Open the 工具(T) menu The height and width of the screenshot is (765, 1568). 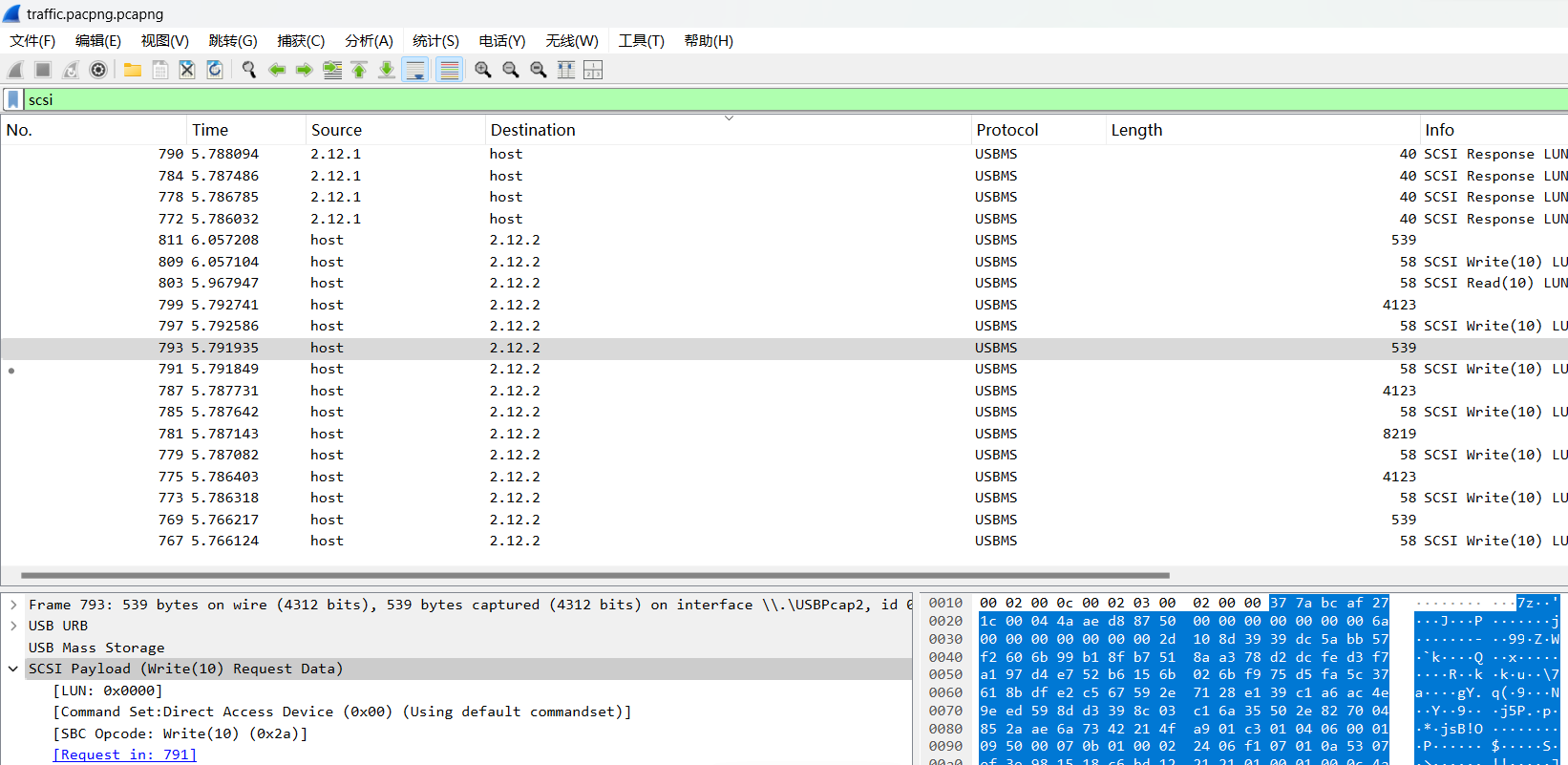(x=642, y=41)
